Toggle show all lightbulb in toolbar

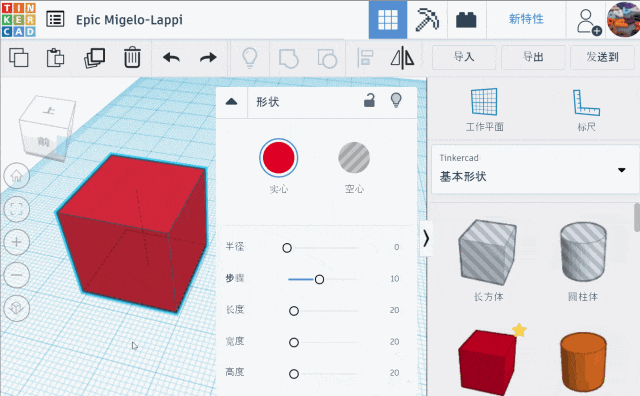(x=250, y=58)
